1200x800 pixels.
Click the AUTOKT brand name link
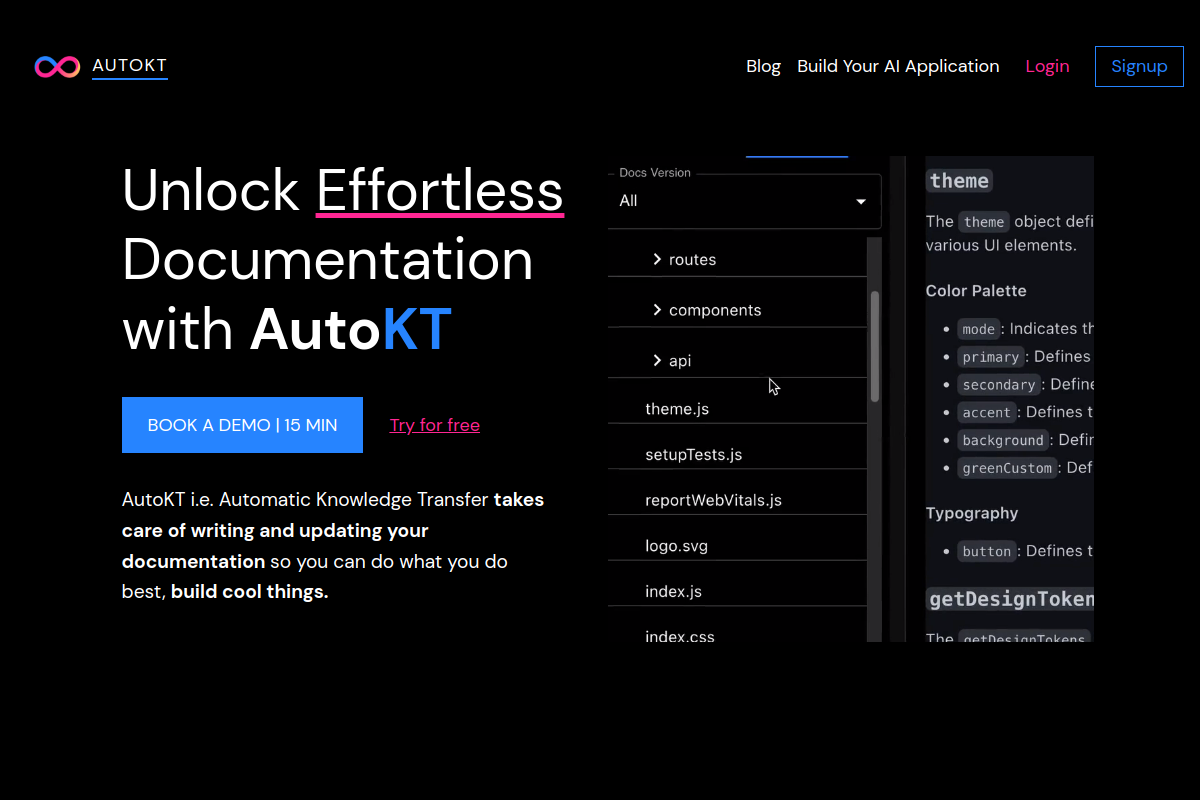coord(129,65)
